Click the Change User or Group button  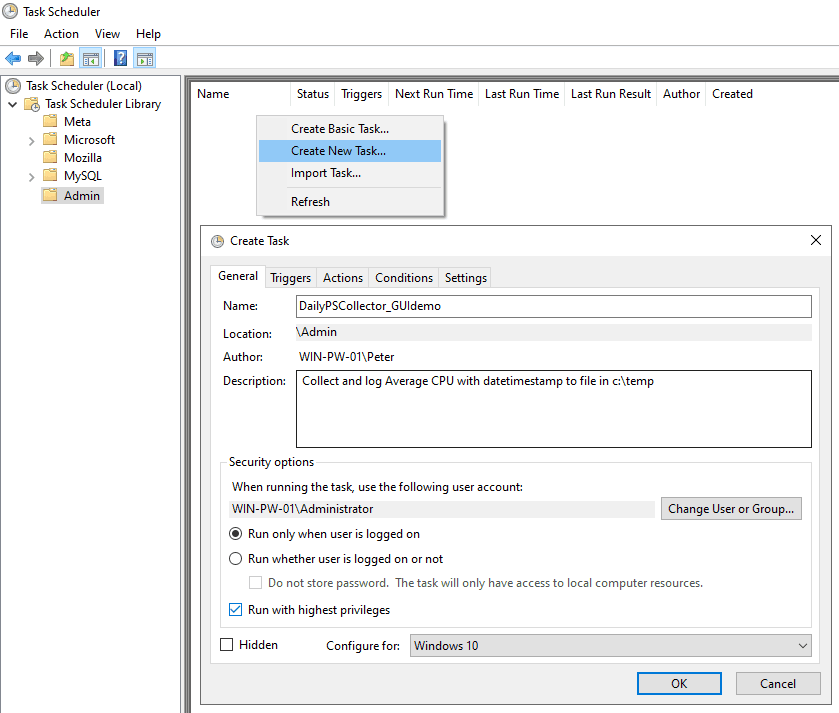point(731,508)
